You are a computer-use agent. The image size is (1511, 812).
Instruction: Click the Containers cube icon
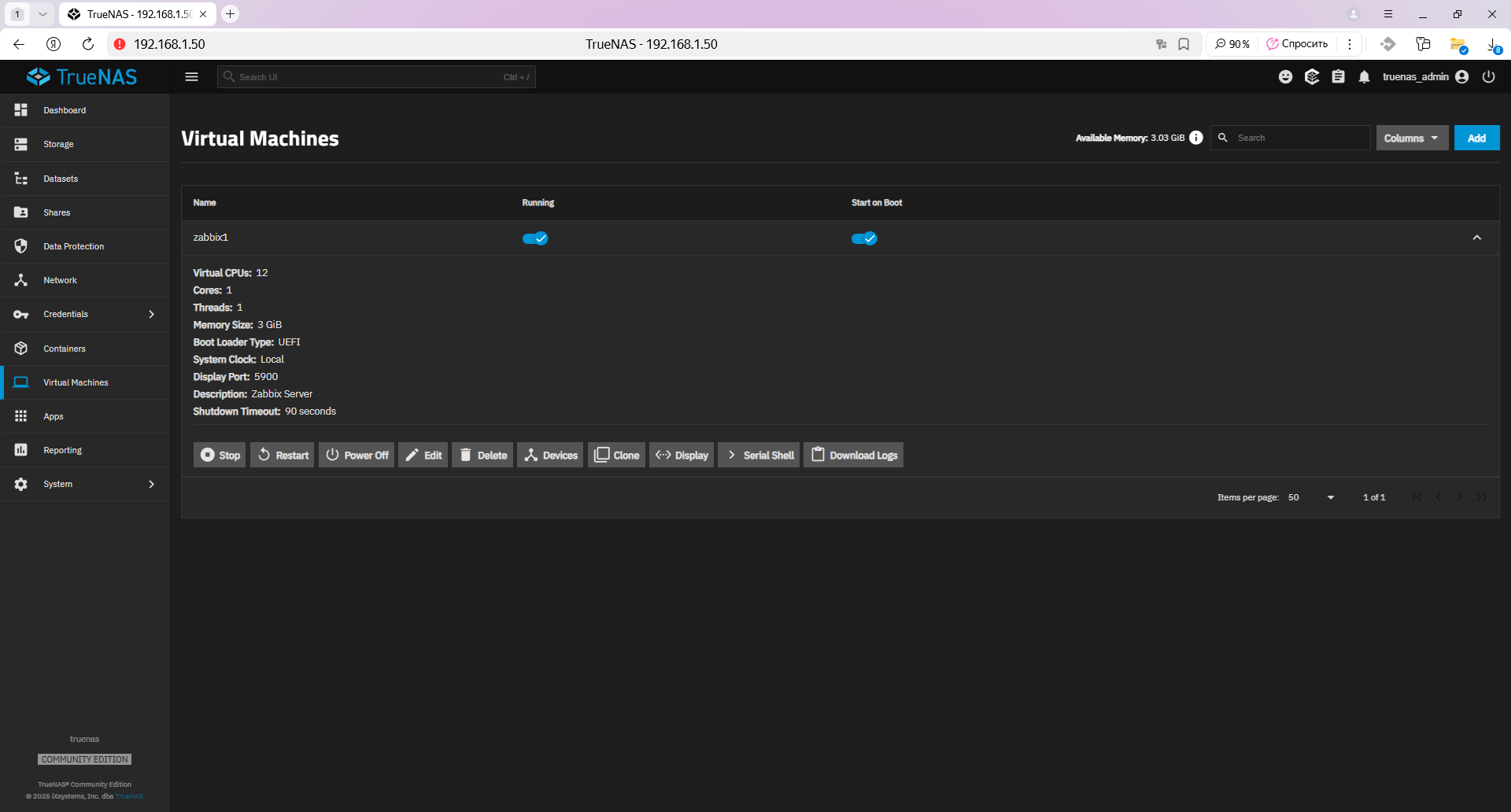click(x=21, y=349)
